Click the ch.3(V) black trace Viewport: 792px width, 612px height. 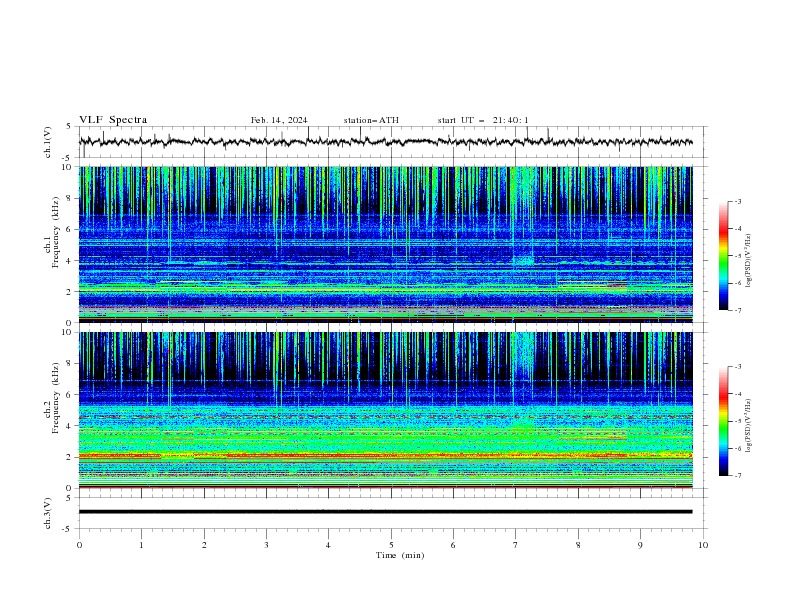pyautogui.click(x=385, y=512)
